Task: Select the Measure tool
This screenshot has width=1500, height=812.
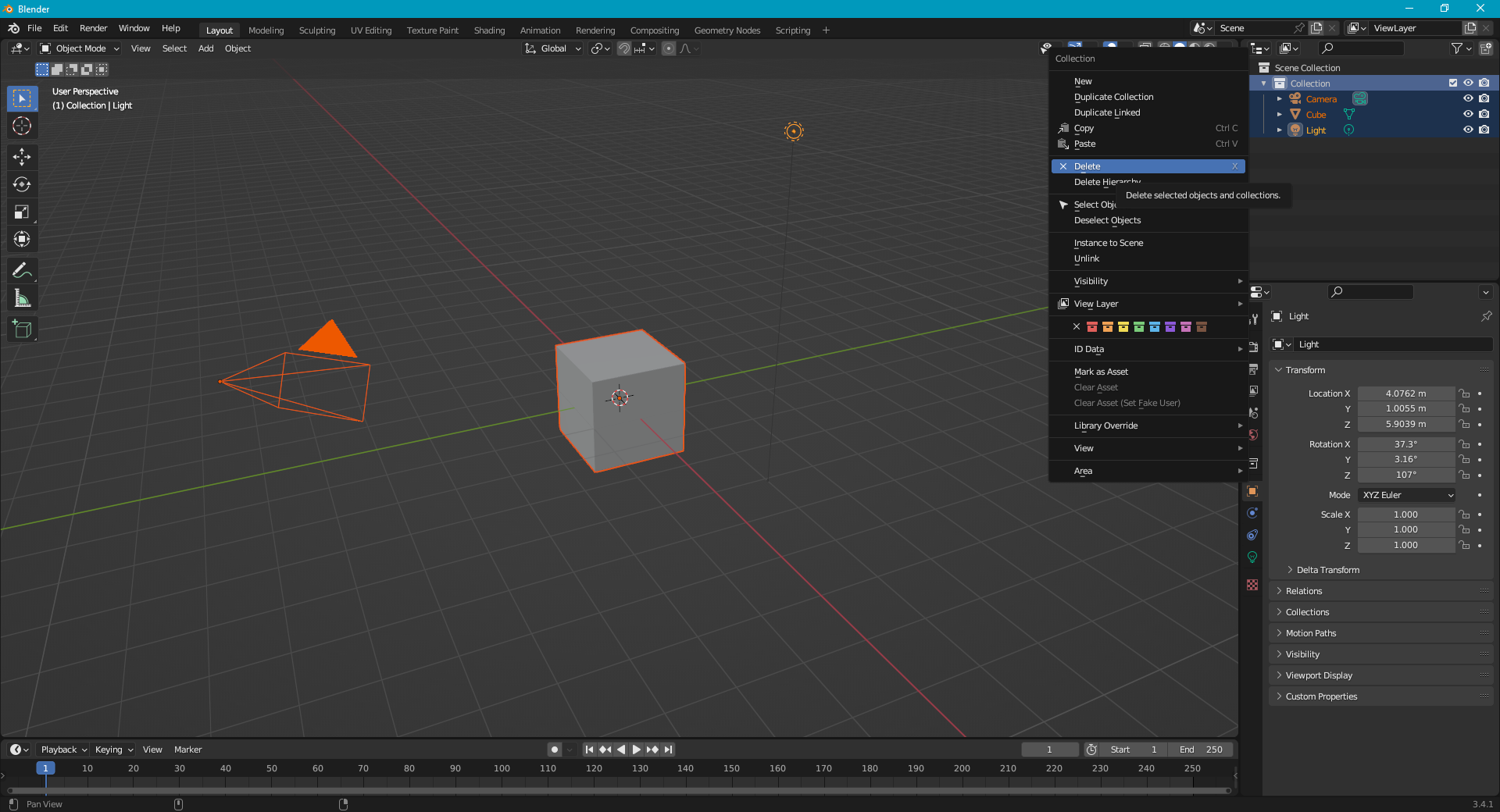Action: point(22,298)
